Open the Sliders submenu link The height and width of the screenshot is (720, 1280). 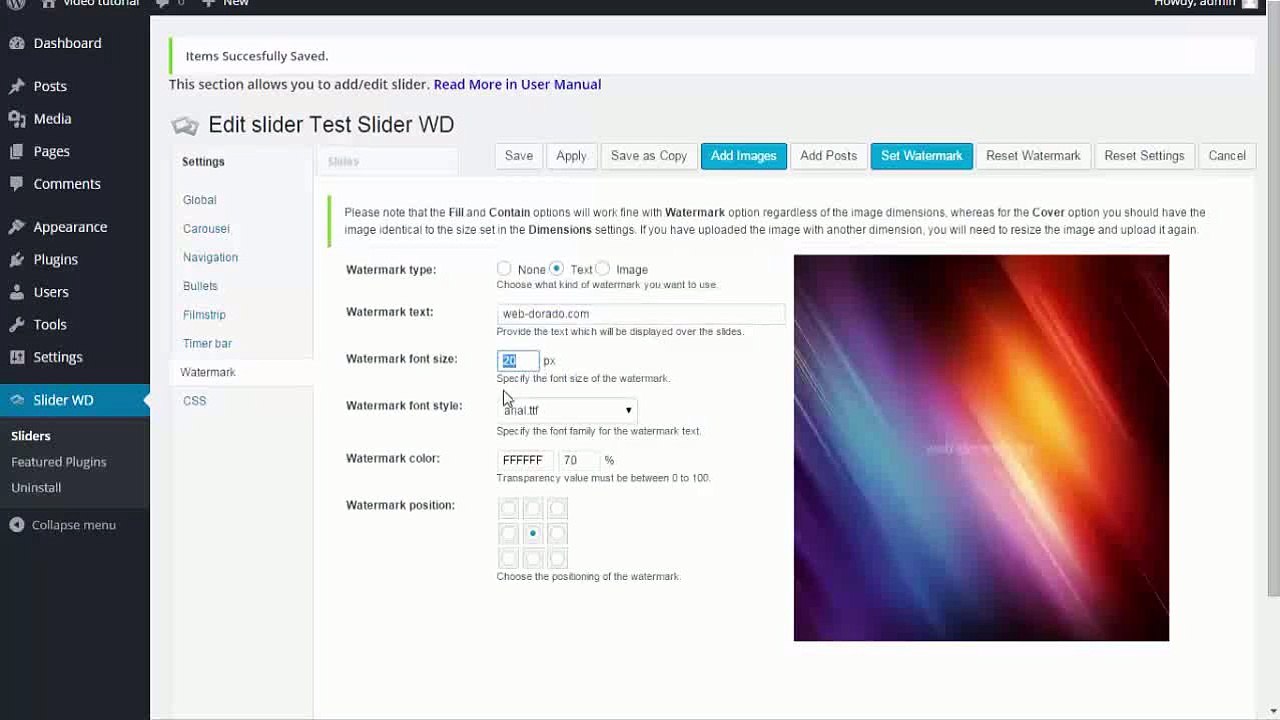[x=31, y=436]
